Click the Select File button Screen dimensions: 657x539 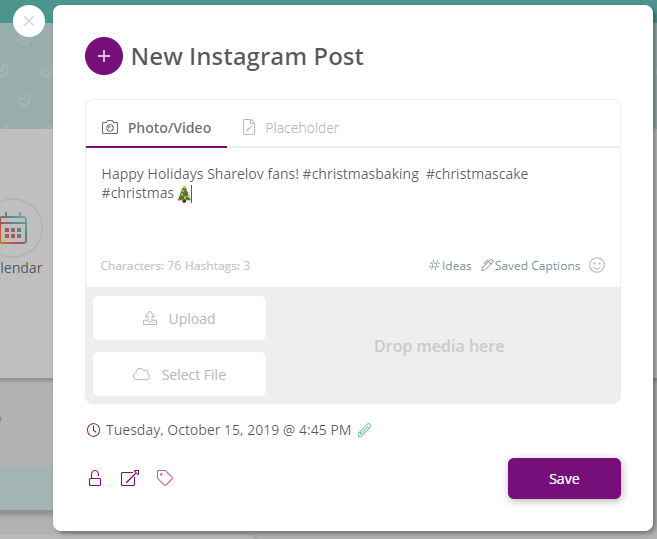pos(179,374)
